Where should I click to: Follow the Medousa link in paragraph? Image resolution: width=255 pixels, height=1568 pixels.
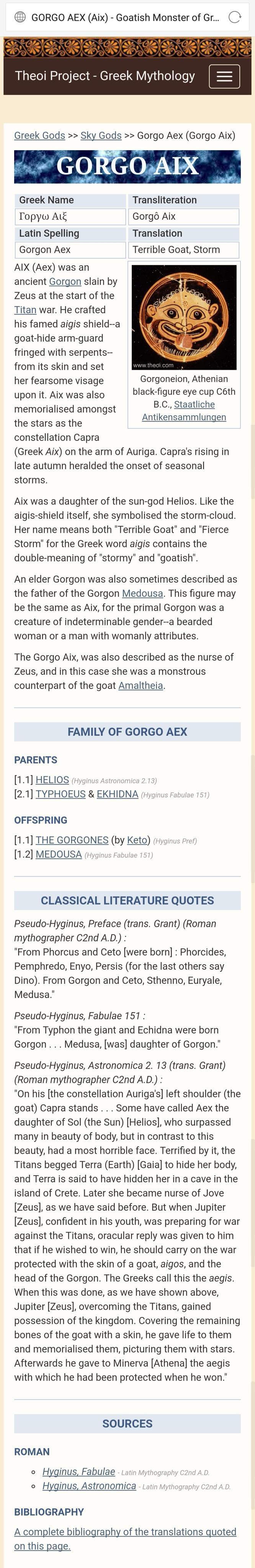142,593
